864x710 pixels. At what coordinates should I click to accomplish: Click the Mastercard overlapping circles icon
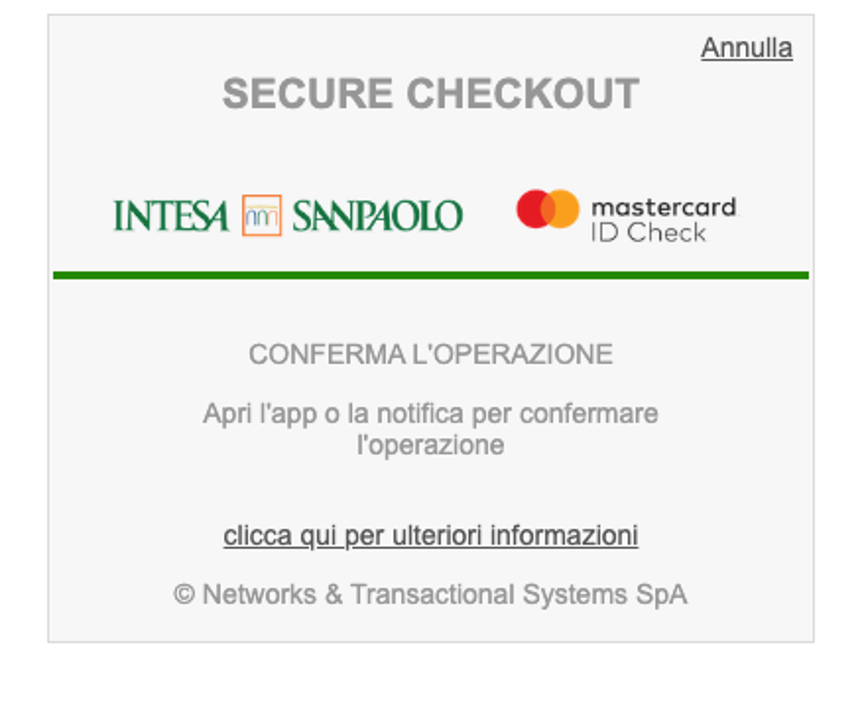547,209
